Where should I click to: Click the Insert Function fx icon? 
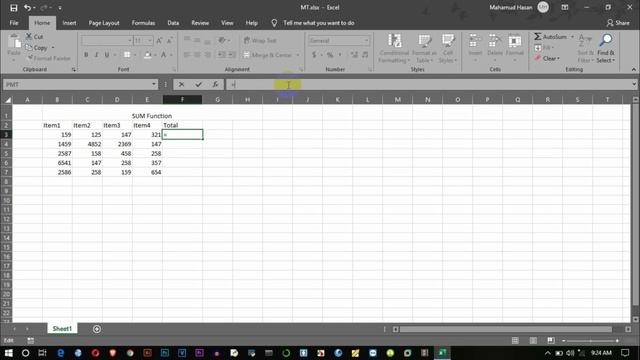pyautogui.click(x=215, y=84)
